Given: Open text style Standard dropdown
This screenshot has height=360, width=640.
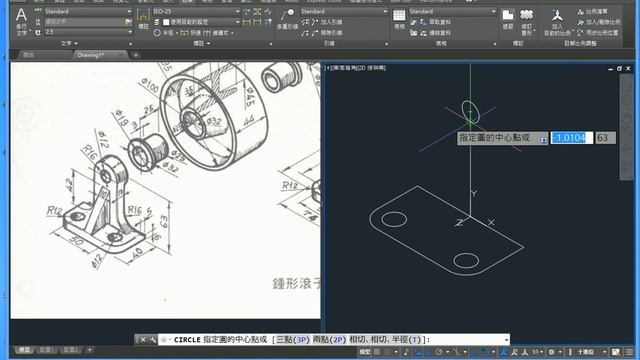Looking at the screenshot, I should (x=88, y=11).
